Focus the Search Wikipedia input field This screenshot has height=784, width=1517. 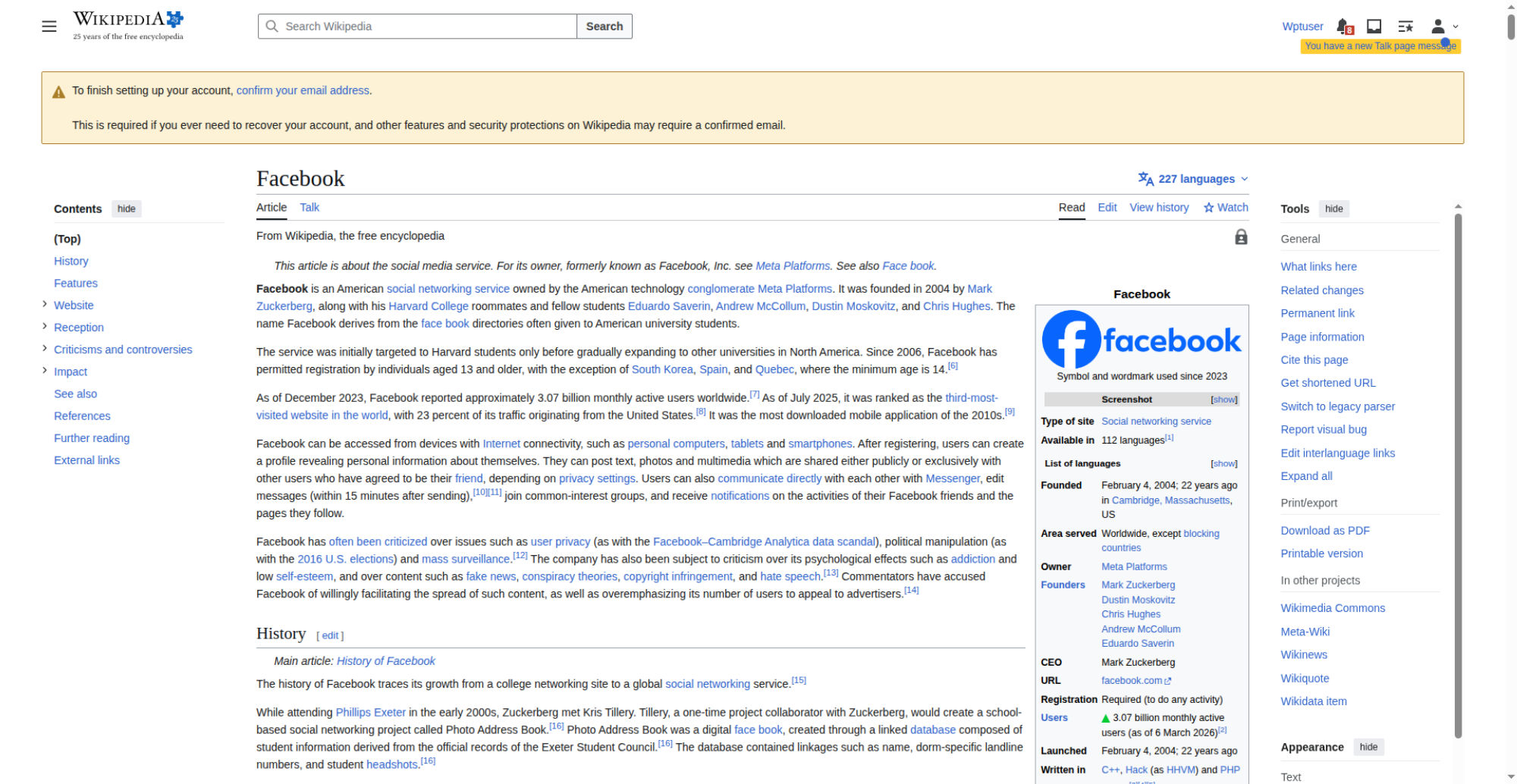[x=417, y=27]
